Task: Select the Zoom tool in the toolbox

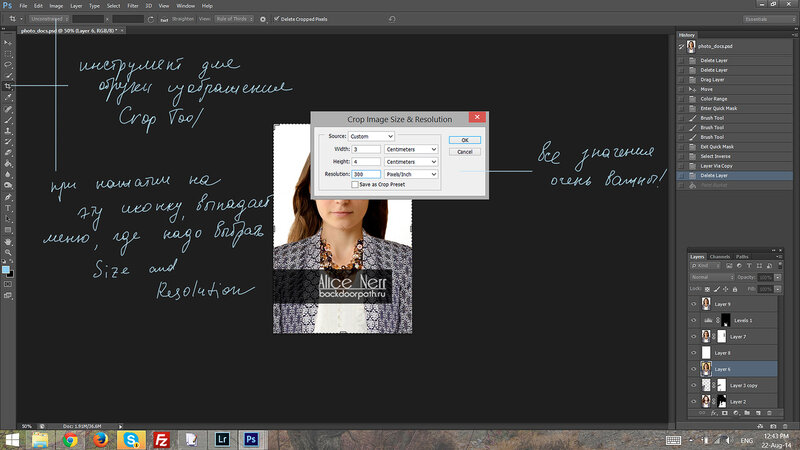Action: pyautogui.click(x=8, y=252)
